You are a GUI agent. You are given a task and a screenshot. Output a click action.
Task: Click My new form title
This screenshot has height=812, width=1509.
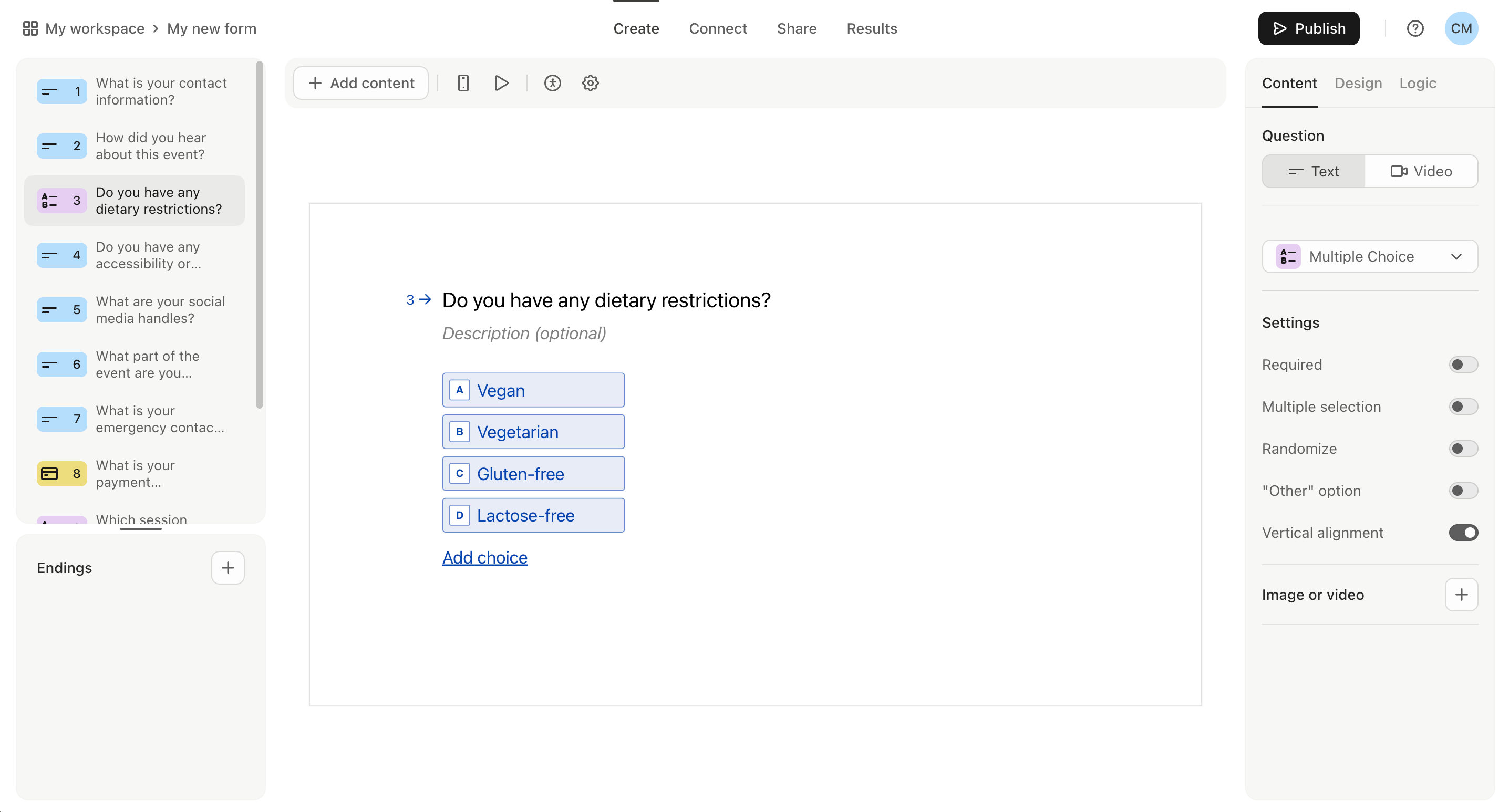tap(211, 28)
